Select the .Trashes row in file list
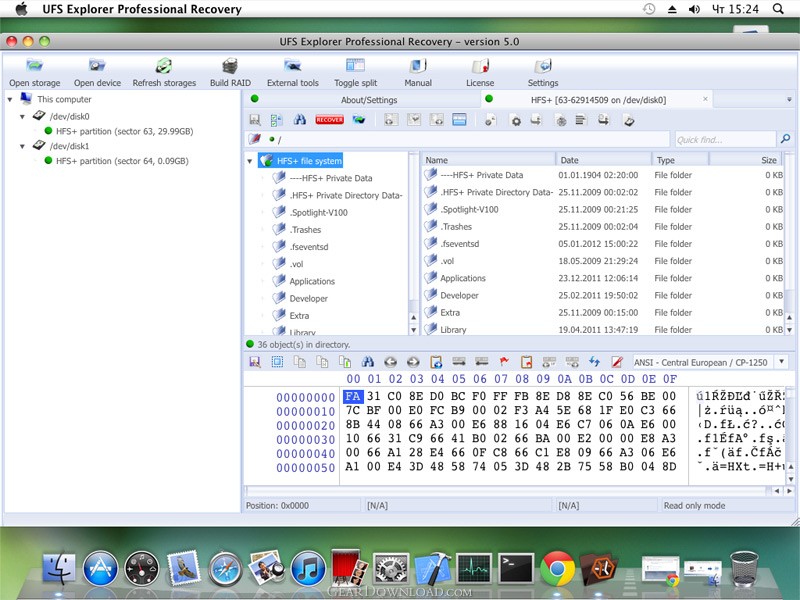 pyautogui.click(x=603, y=227)
